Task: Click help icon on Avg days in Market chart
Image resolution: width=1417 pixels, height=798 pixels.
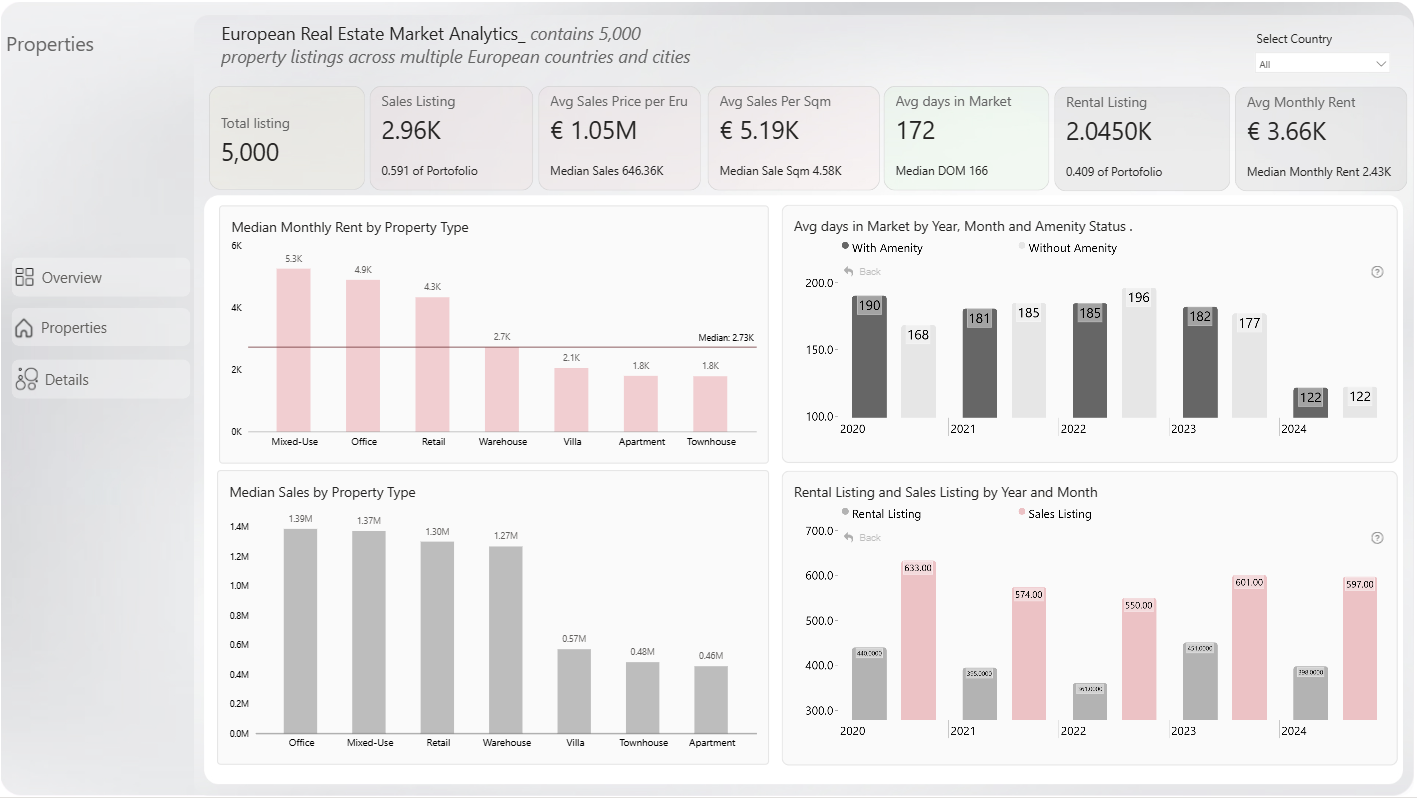Action: [x=1377, y=272]
